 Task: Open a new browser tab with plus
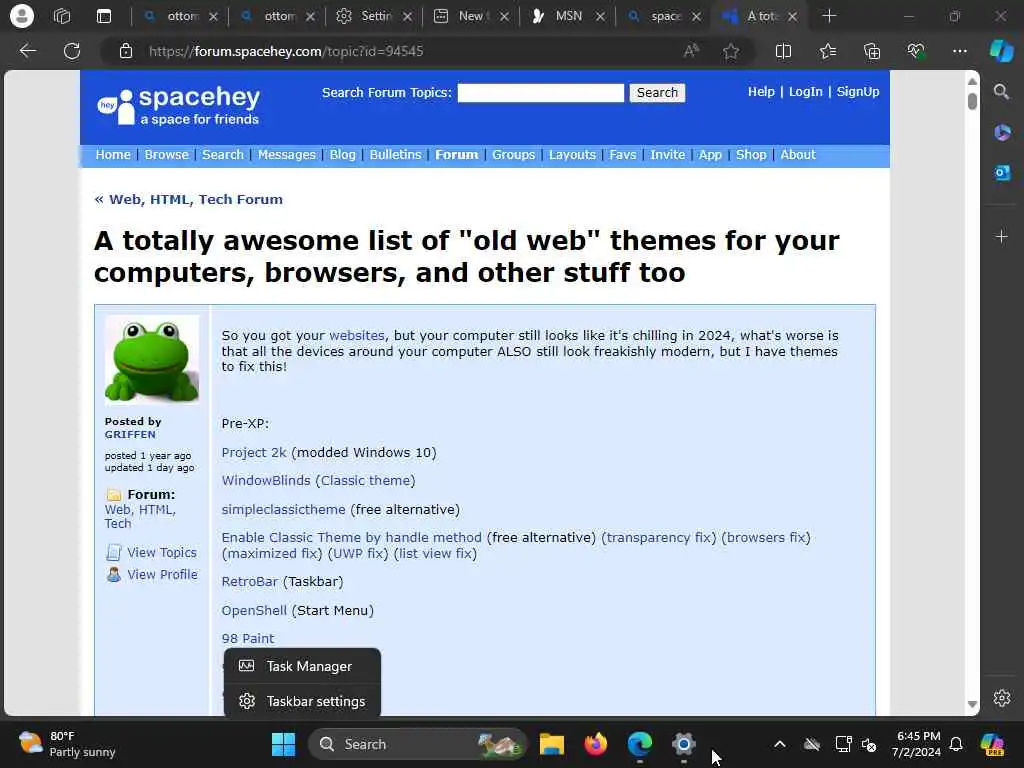[x=829, y=16]
